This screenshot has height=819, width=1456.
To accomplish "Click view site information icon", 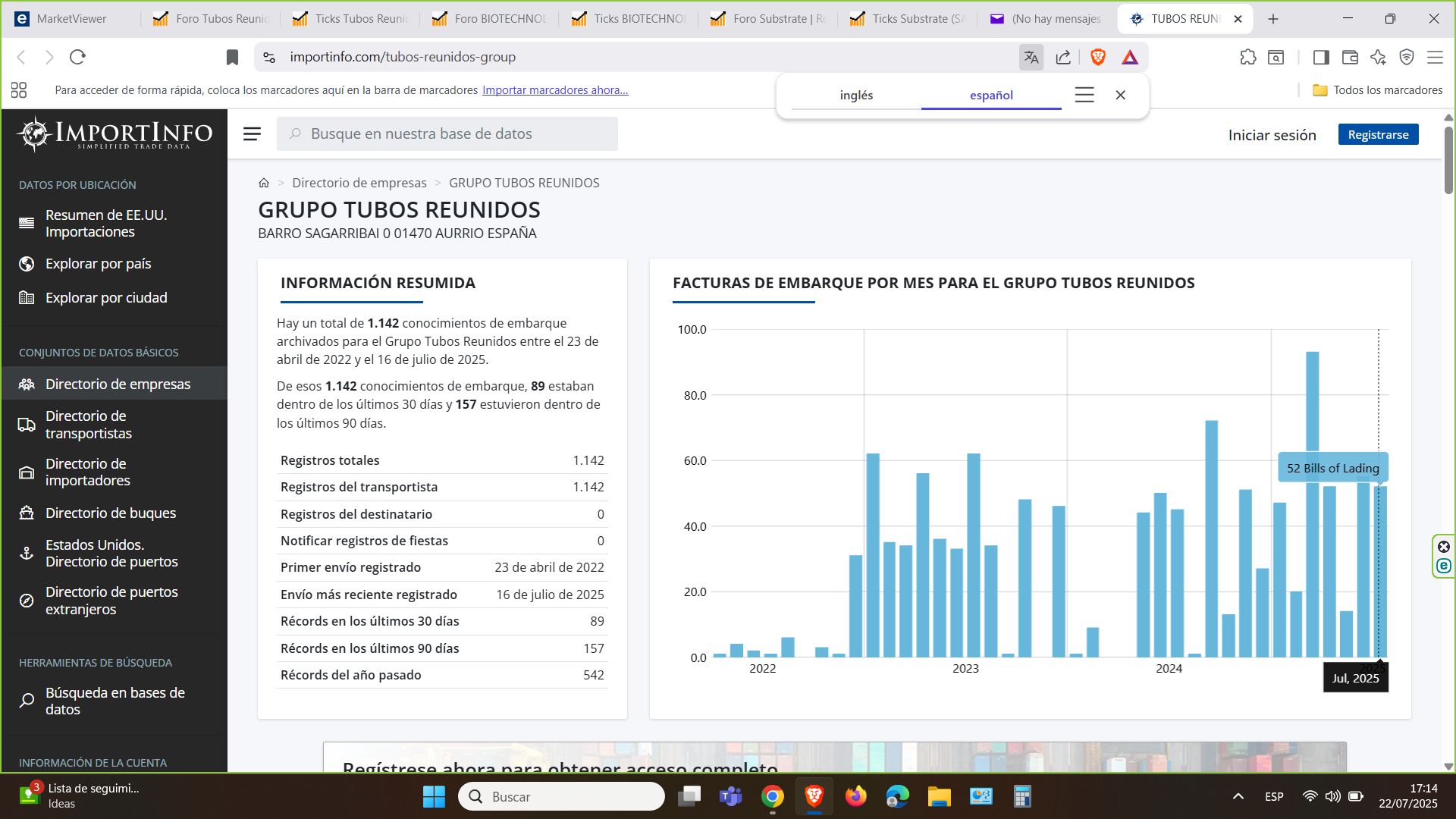I will (269, 57).
